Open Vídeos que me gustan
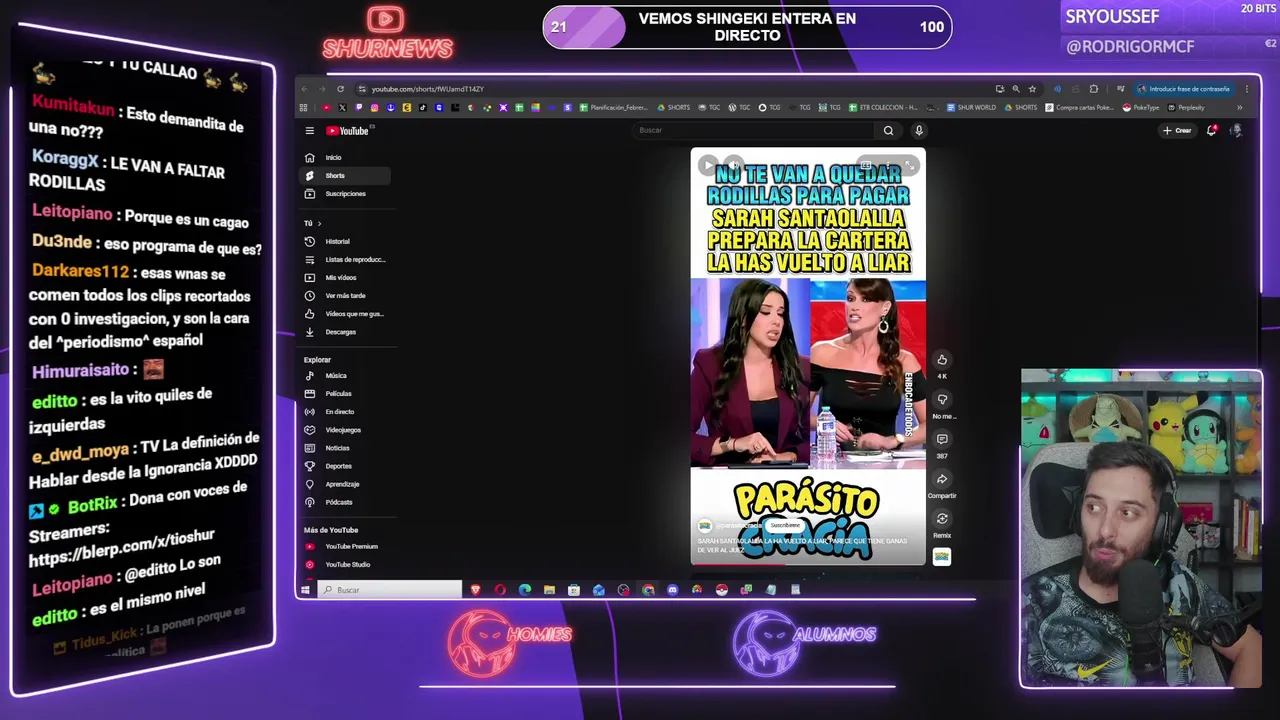1280x720 pixels. (x=346, y=313)
